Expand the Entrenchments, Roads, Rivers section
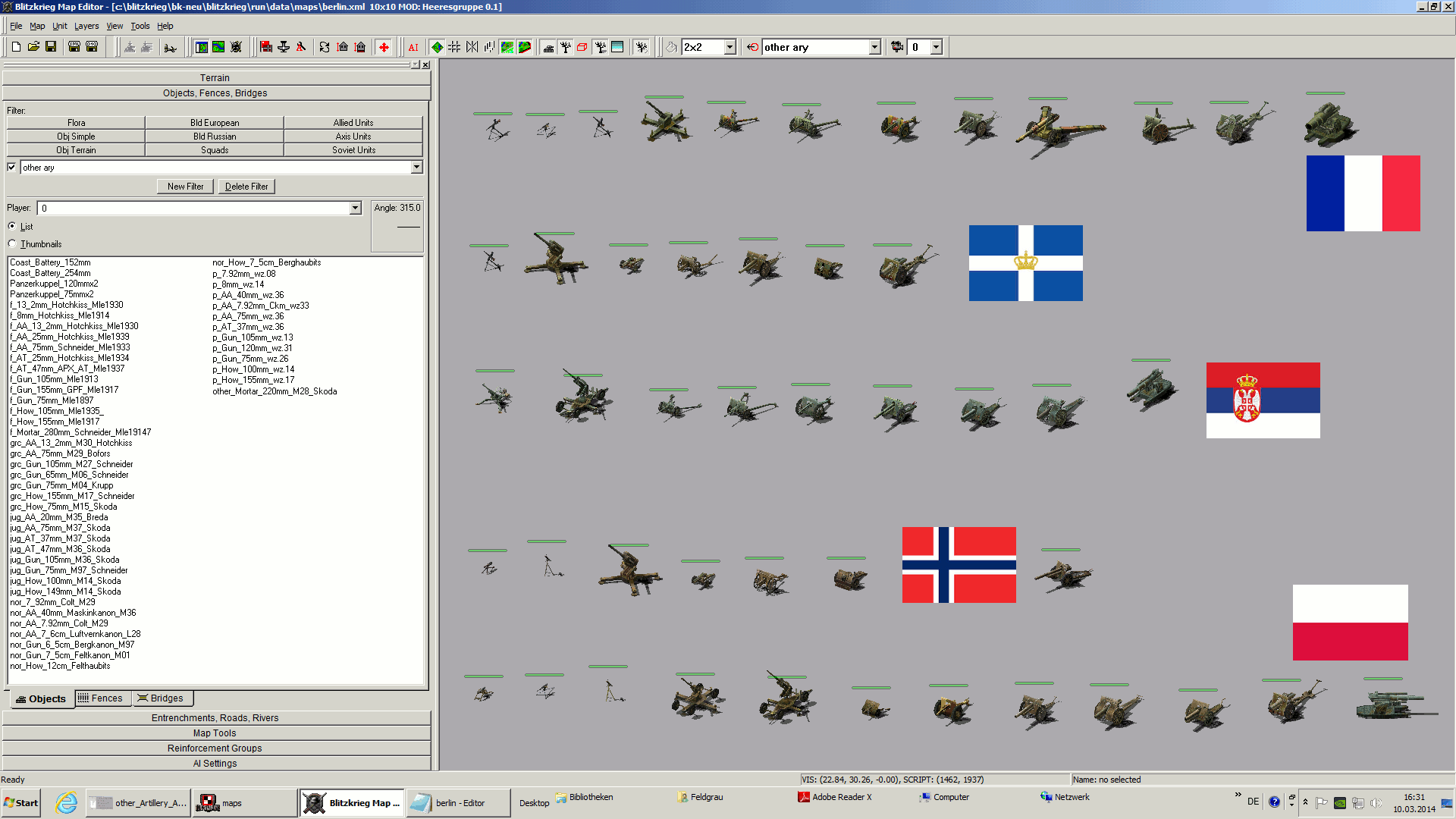Viewport: 1456px width, 819px height. [216, 717]
